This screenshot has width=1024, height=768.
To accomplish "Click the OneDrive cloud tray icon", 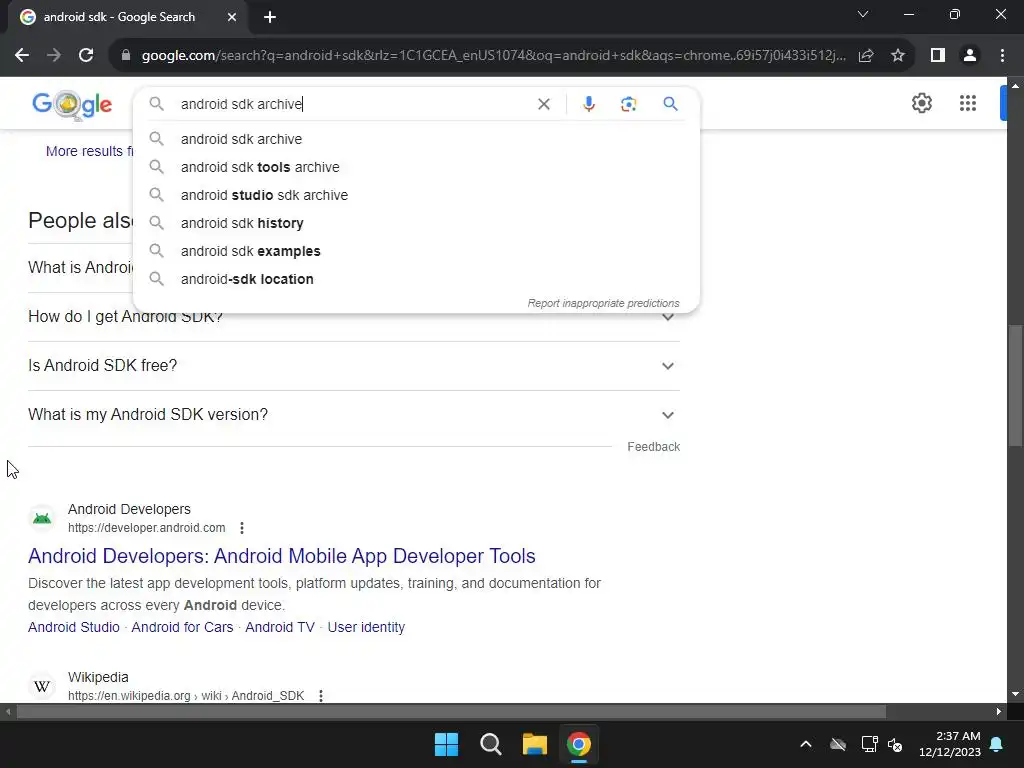I will pyautogui.click(x=838, y=744).
